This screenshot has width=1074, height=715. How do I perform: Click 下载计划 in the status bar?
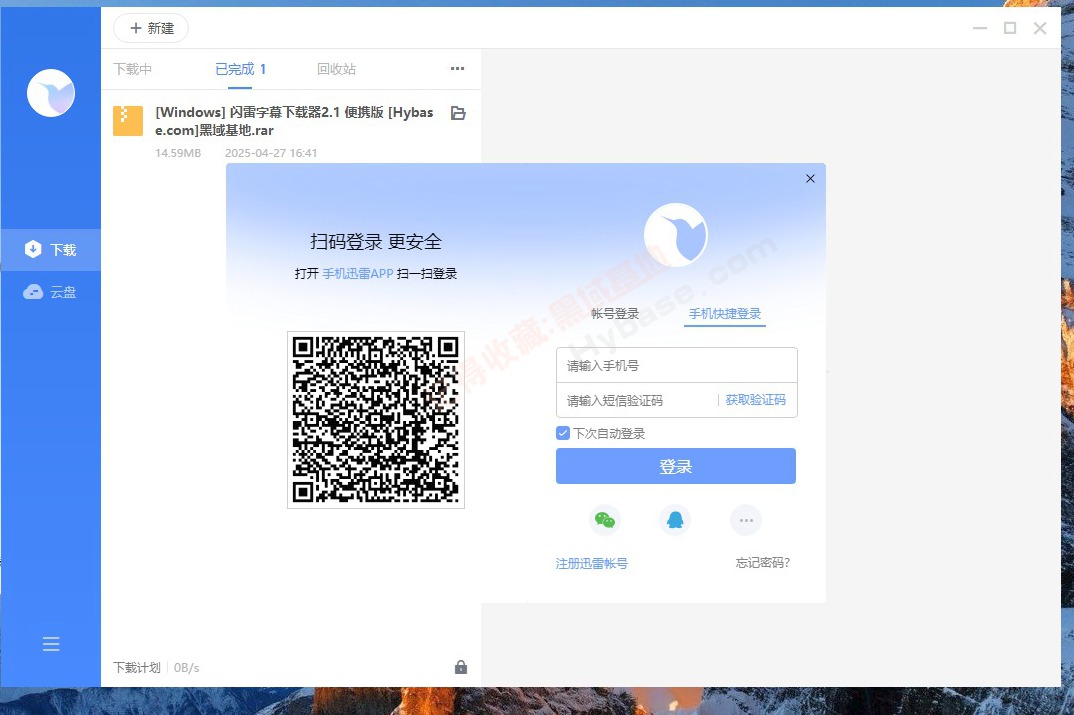(x=137, y=668)
